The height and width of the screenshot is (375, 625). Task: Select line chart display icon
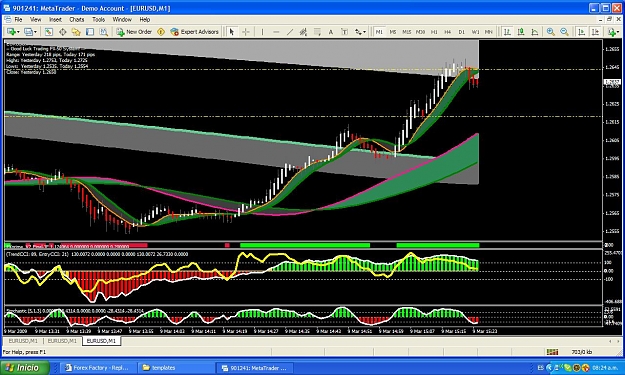click(535, 32)
